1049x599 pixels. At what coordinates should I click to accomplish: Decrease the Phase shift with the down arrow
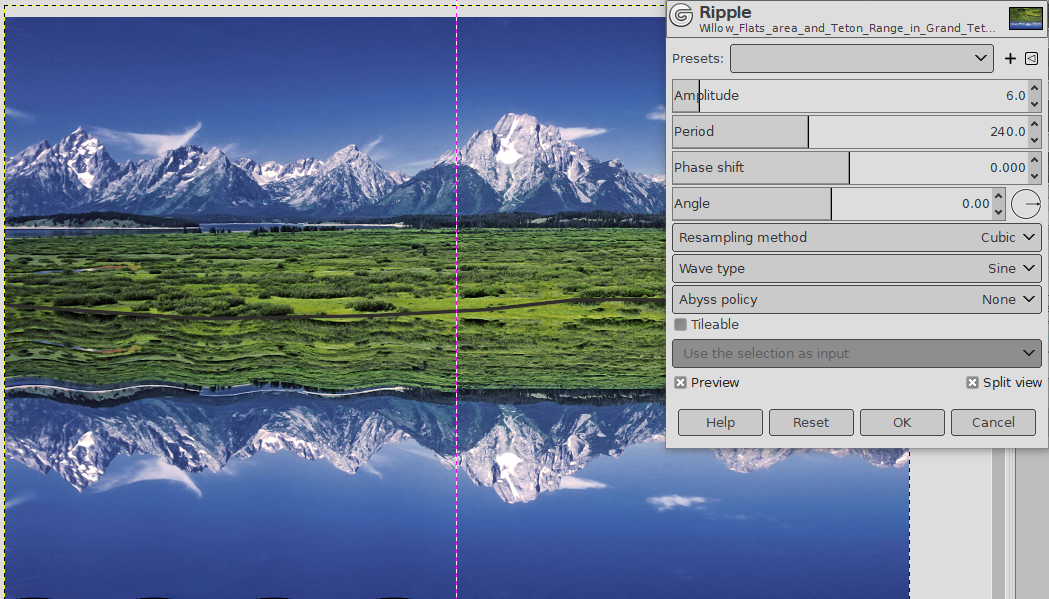(x=1035, y=176)
